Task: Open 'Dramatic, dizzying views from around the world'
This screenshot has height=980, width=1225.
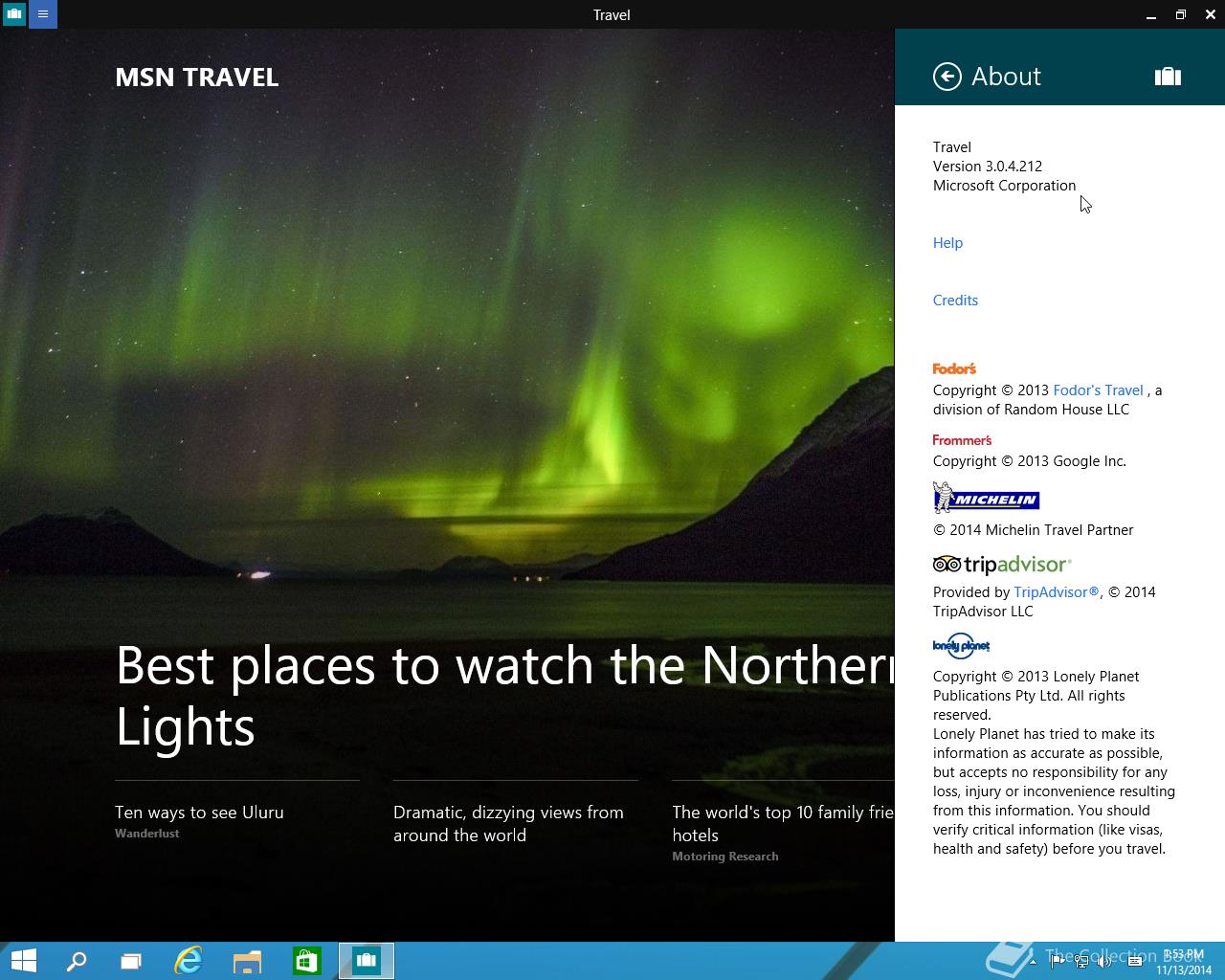Action: click(508, 824)
